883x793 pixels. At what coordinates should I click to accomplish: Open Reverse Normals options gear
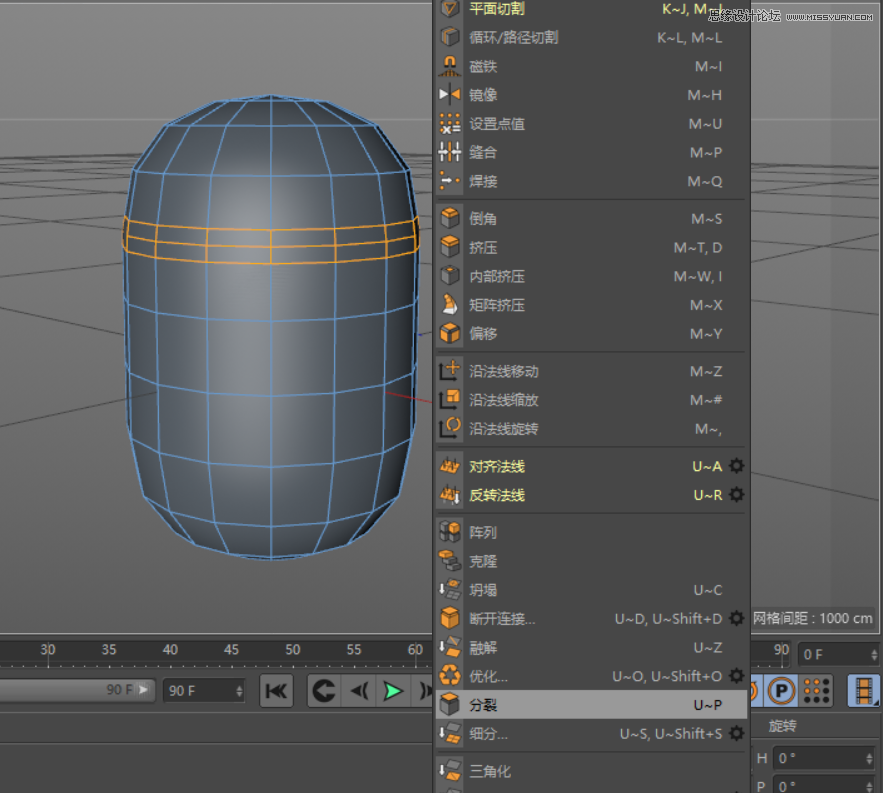point(737,495)
